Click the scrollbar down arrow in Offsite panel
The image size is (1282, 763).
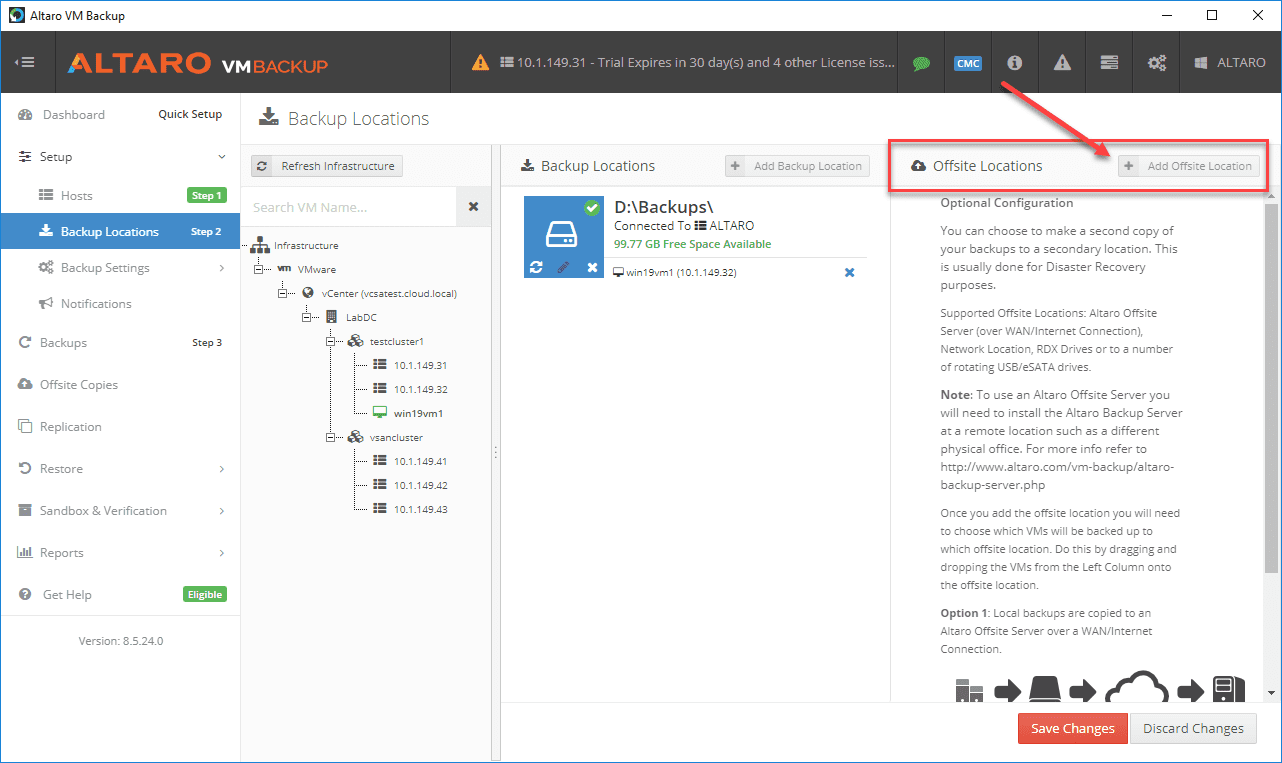point(1272,692)
